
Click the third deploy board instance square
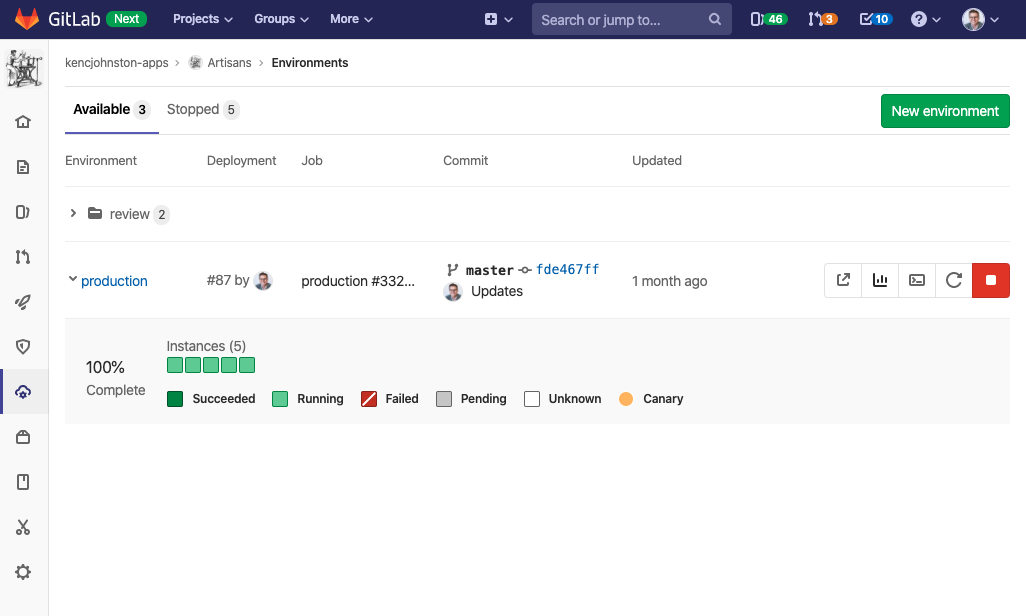(211, 365)
